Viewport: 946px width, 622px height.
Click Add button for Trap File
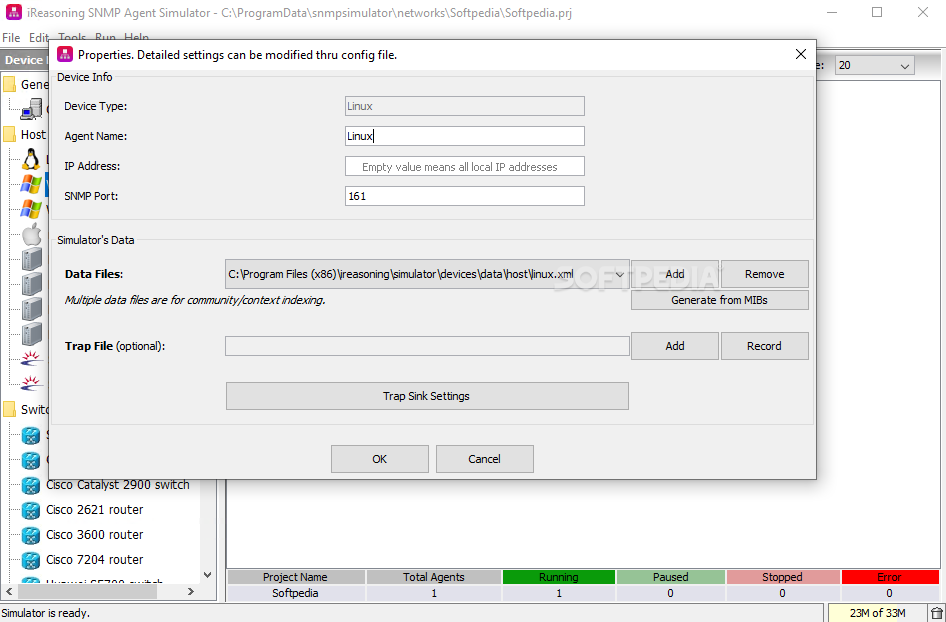click(675, 346)
